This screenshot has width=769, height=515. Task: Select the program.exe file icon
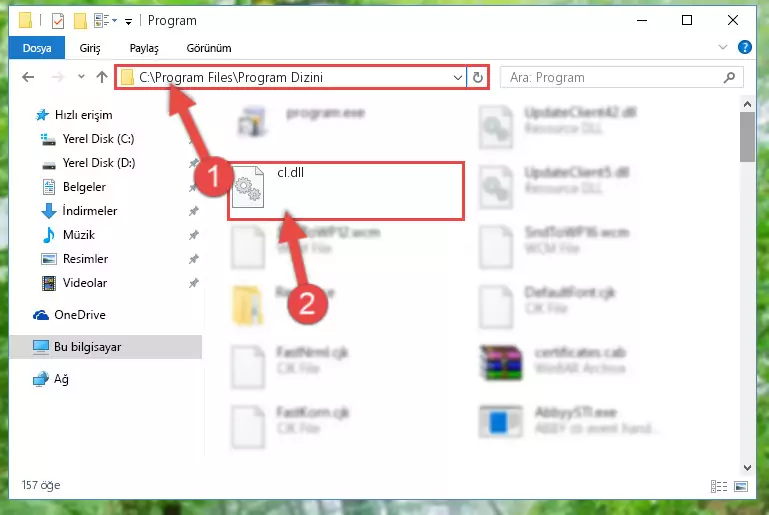[x=252, y=121]
